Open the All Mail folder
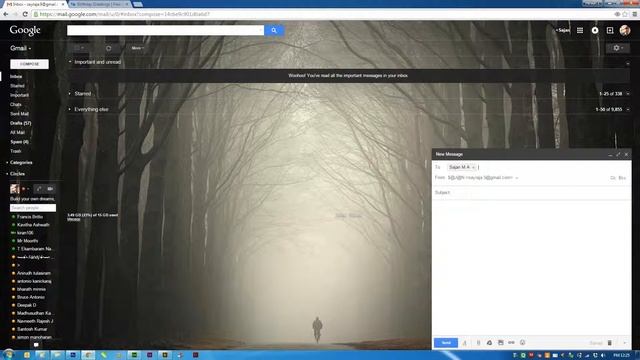This screenshot has width=640, height=360. [18, 133]
